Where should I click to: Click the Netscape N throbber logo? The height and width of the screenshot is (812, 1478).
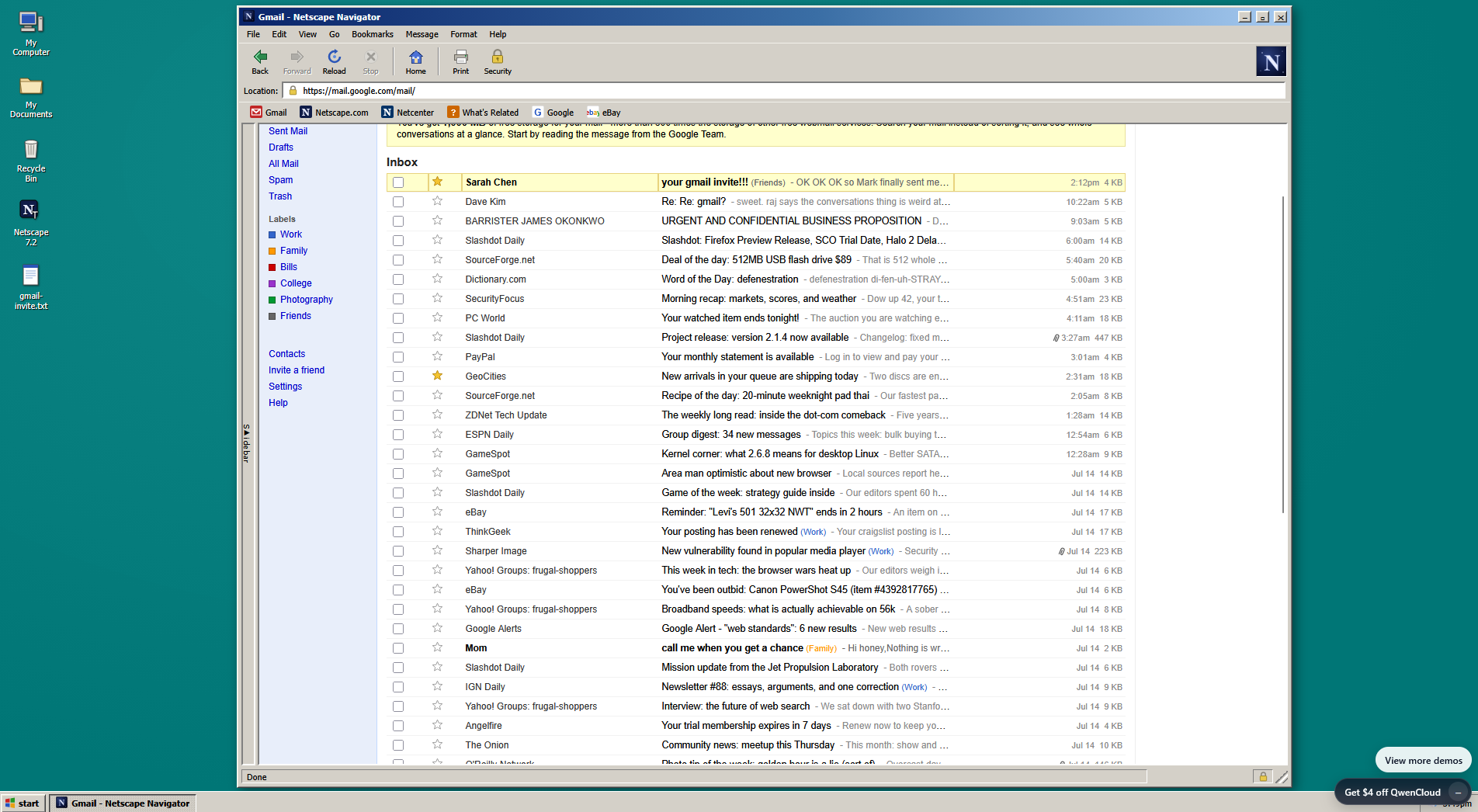[1271, 61]
